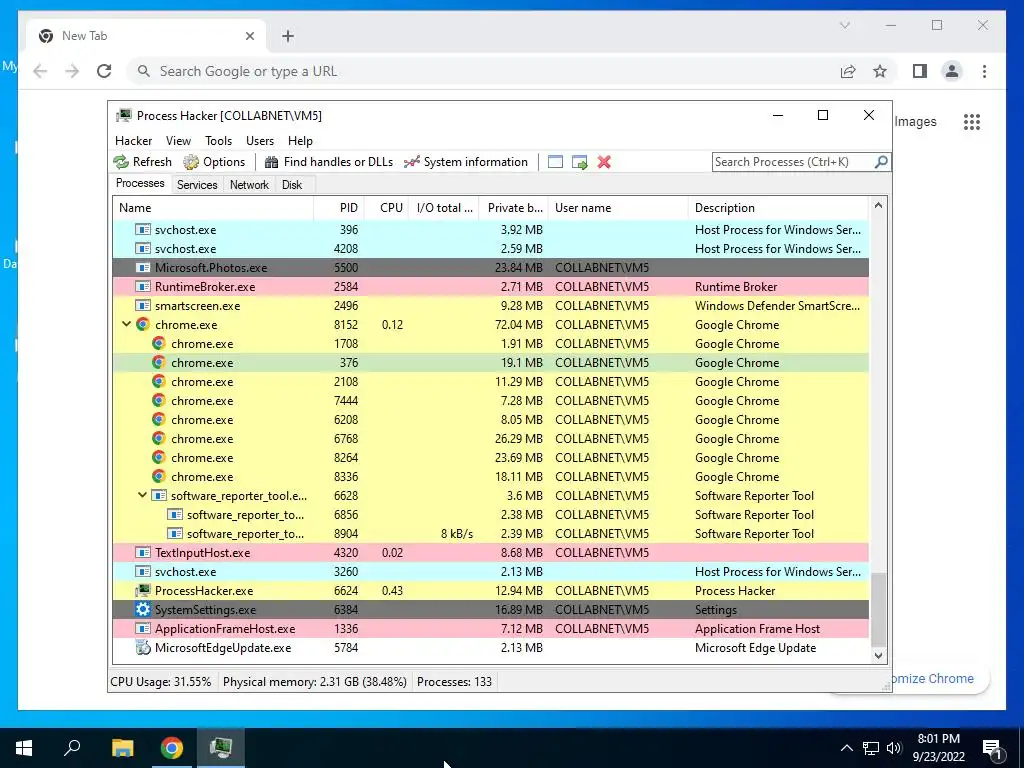Select the ApplicationFrameHost.exe row
This screenshot has height=768, width=1024.
[x=490, y=629]
